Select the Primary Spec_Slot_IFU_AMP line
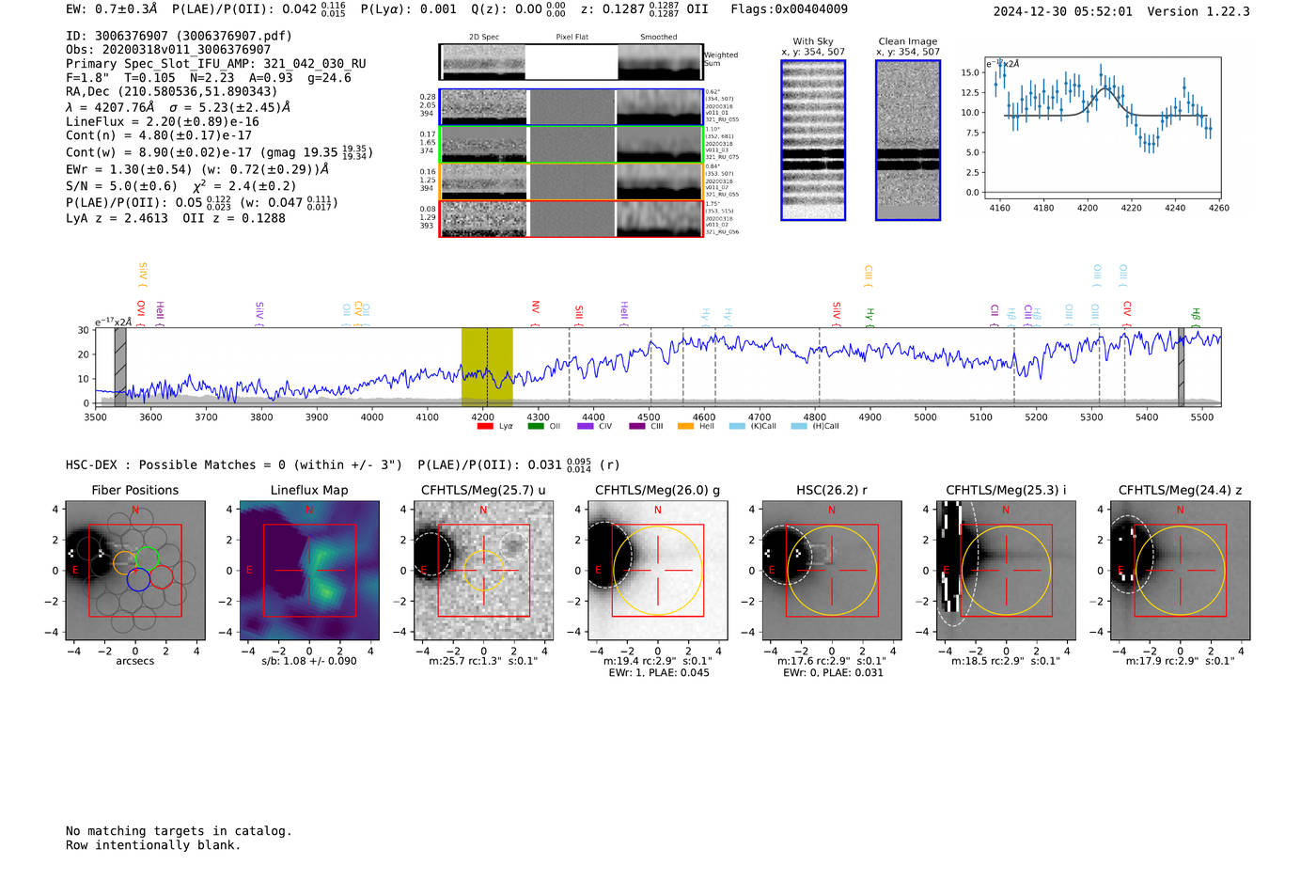 [216, 64]
